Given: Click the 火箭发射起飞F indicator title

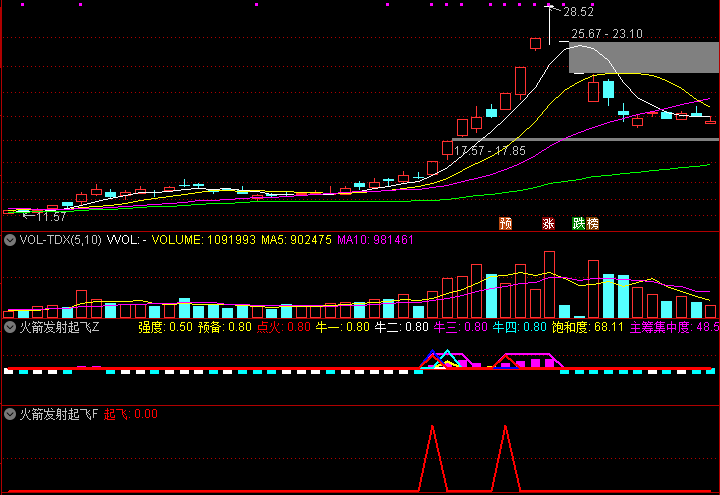Looking at the screenshot, I should click(59, 414).
